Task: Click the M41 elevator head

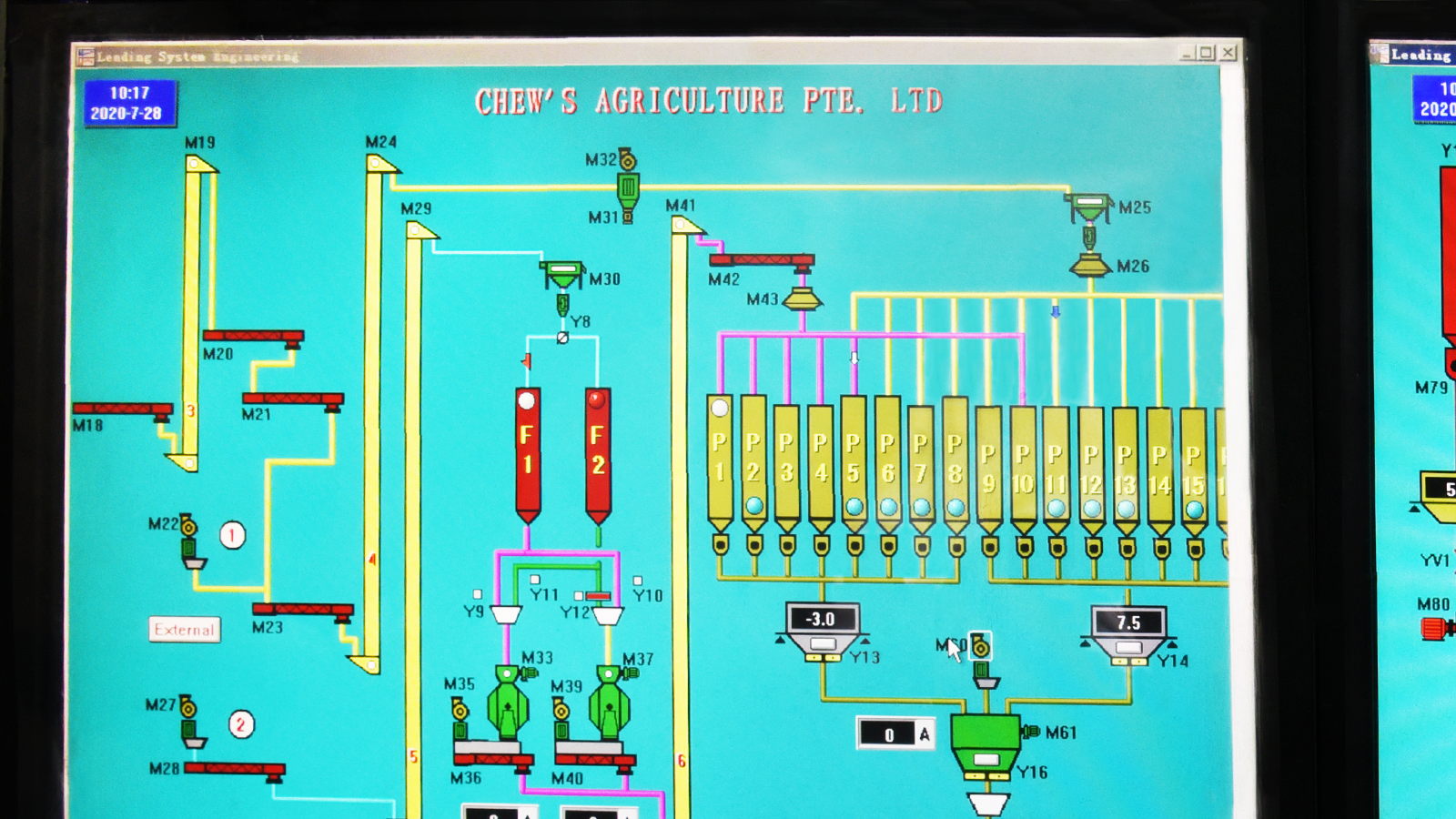Action: [687, 226]
